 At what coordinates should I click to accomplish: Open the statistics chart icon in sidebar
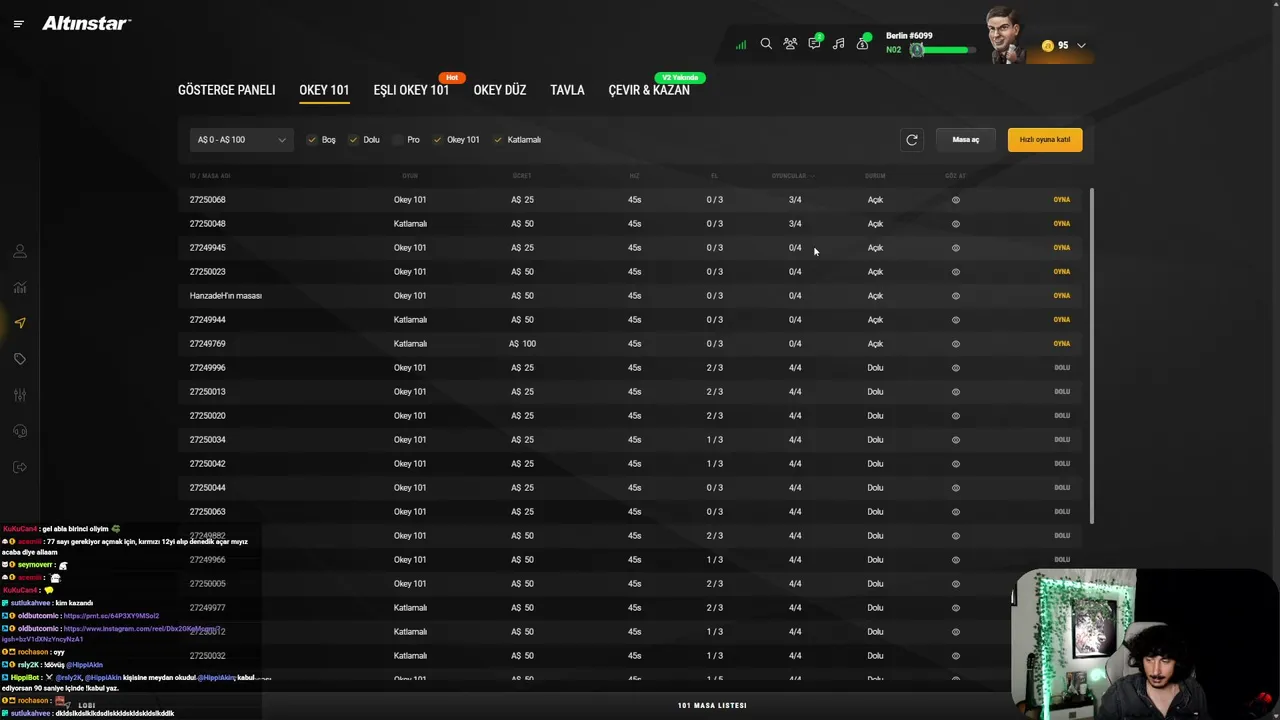pos(20,287)
